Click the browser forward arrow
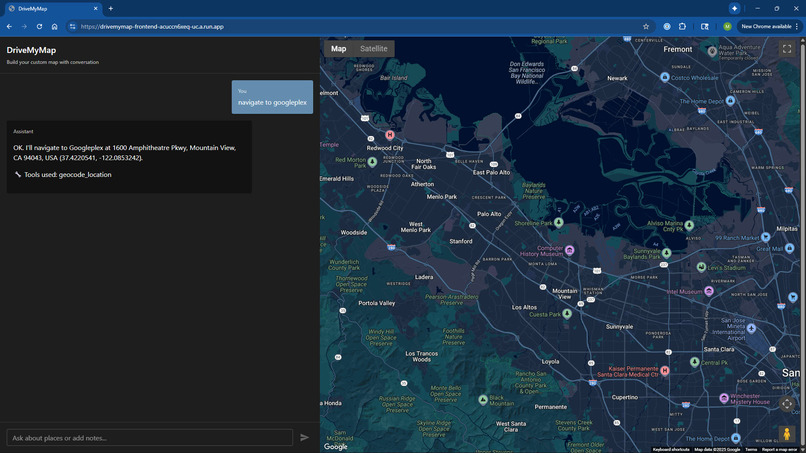 (24, 26)
